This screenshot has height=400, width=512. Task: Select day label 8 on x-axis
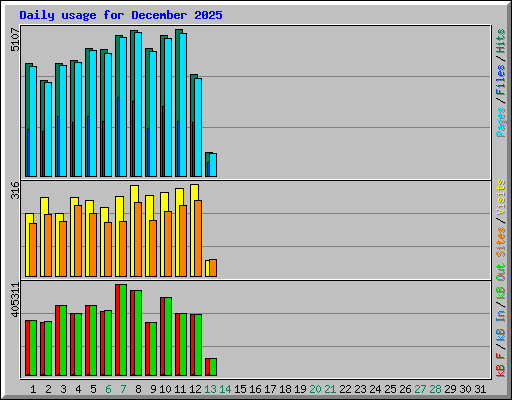click(138, 389)
